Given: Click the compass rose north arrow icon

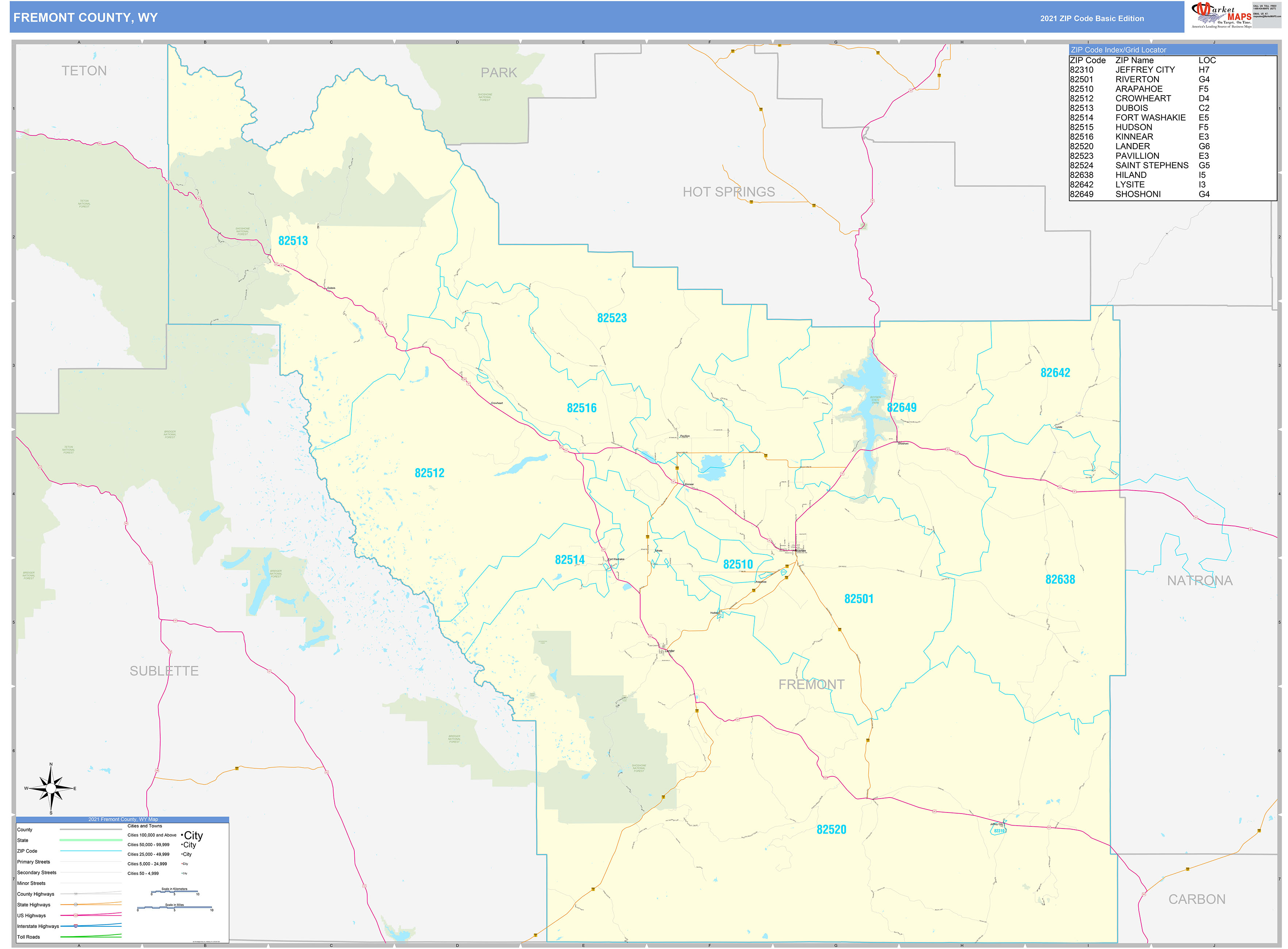Looking at the screenshot, I should (x=51, y=788).
